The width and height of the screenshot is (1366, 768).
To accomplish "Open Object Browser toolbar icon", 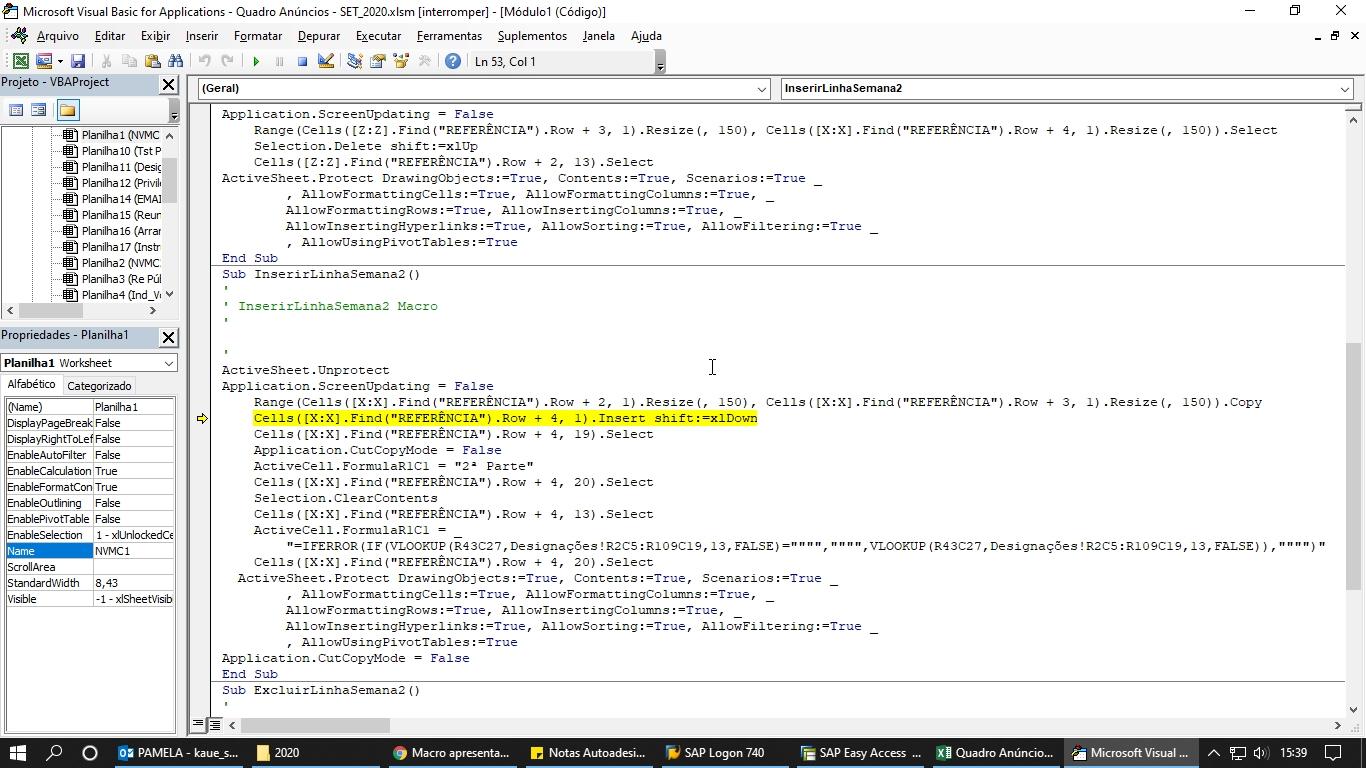I will [x=401, y=61].
